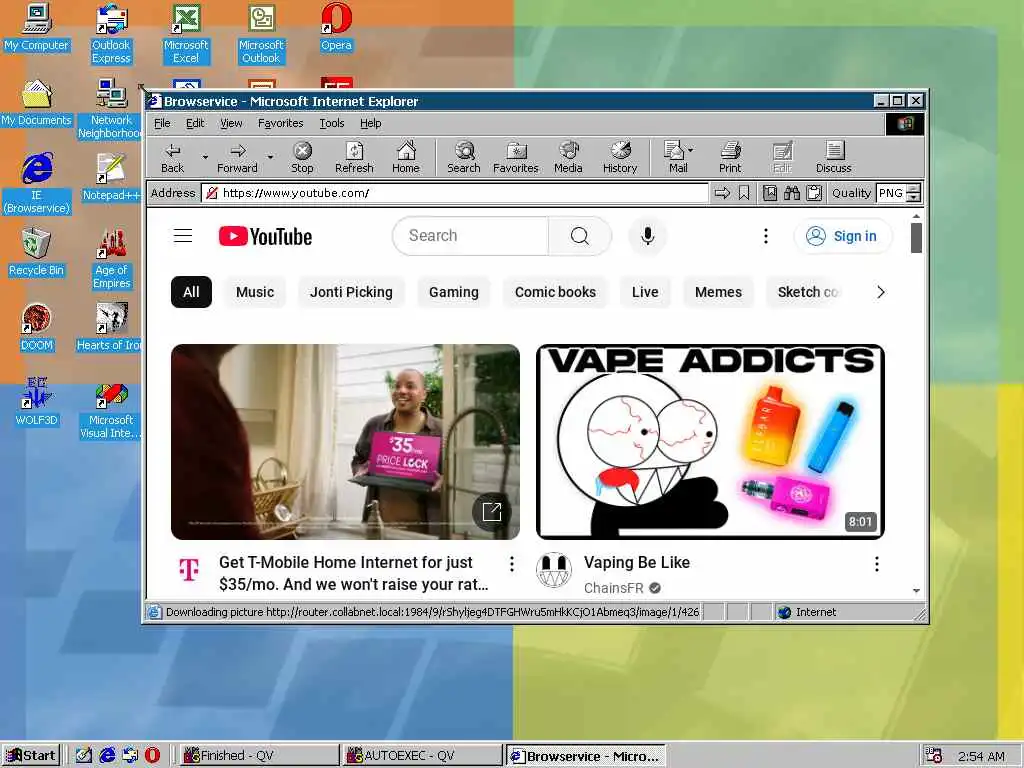Select the Memes category chip

[718, 292]
